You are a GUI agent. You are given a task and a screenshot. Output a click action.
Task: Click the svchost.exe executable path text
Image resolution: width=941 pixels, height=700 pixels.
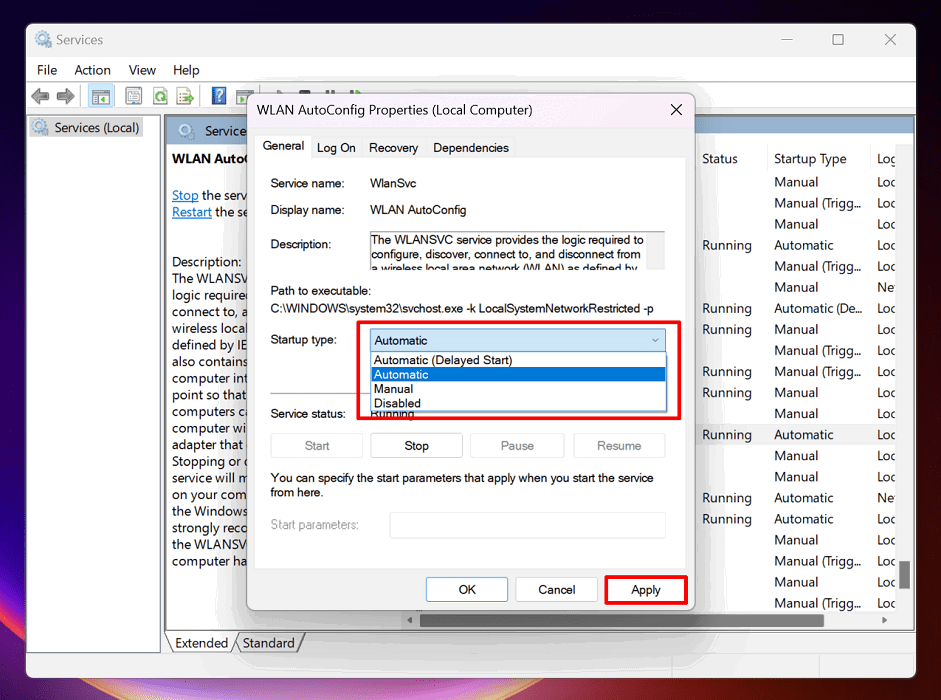(x=462, y=309)
